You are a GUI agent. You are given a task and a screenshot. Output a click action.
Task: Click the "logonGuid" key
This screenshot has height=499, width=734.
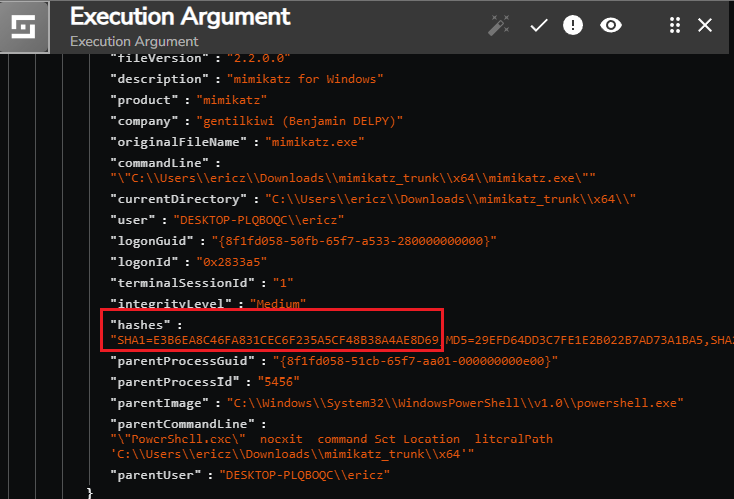click(152, 241)
